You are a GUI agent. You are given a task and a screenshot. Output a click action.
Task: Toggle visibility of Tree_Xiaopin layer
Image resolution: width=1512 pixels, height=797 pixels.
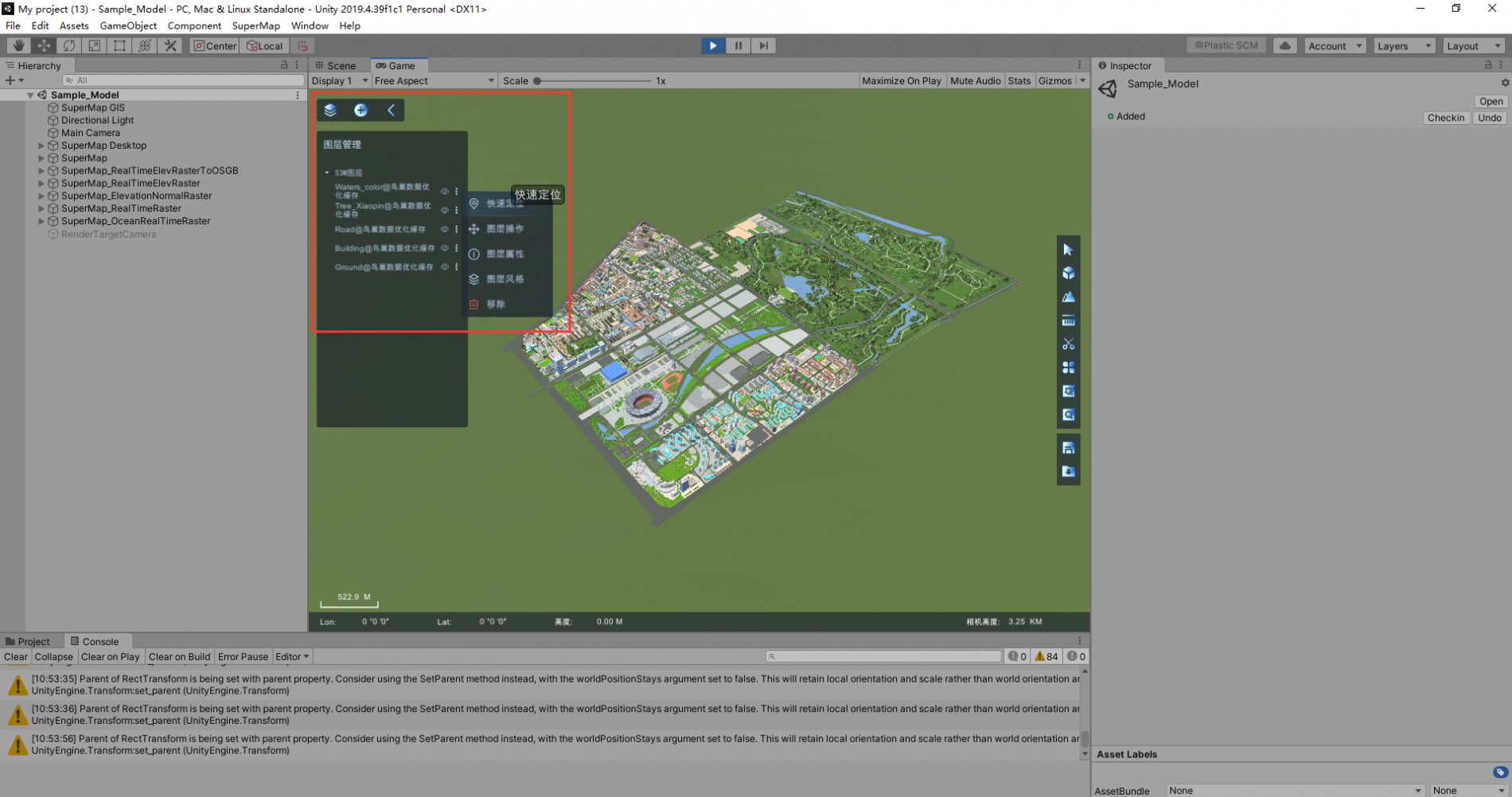click(445, 210)
